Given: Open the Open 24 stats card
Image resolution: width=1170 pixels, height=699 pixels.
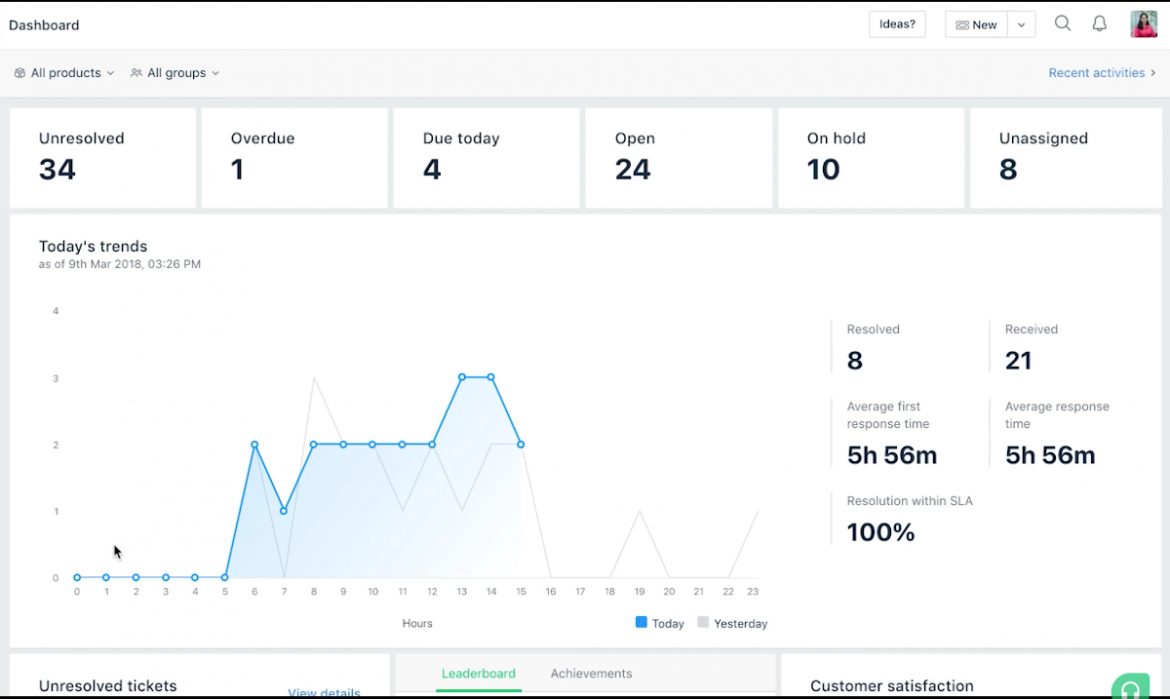Looking at the screenshot, I should tap(679, 157).
